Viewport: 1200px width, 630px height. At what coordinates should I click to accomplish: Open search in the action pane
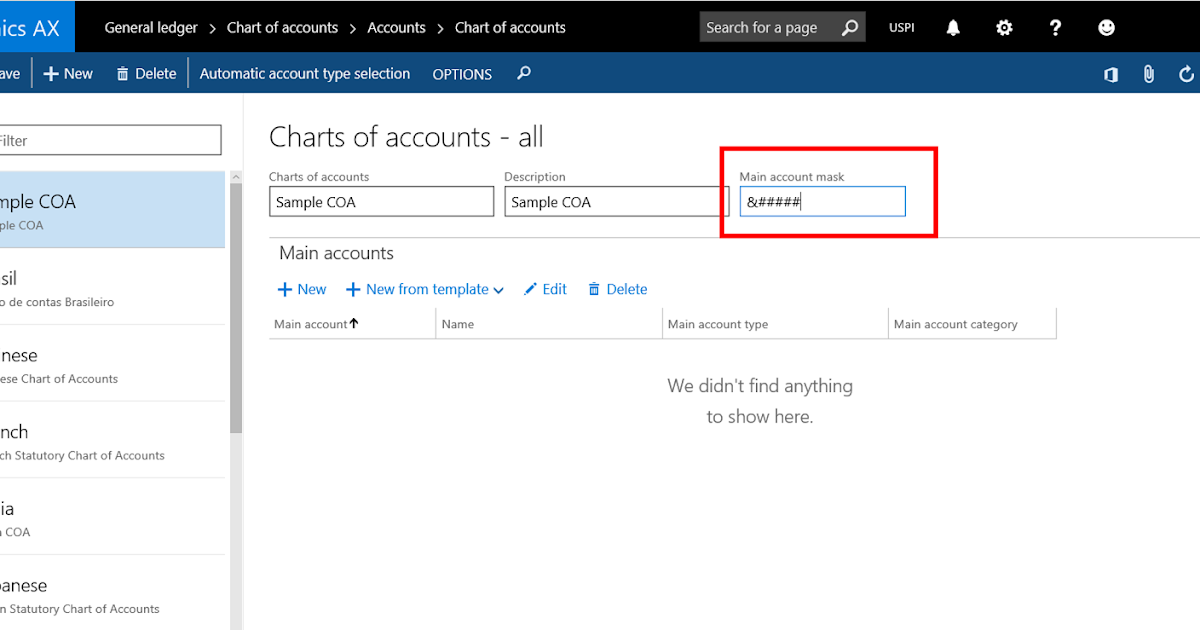[x=523, y=73]
